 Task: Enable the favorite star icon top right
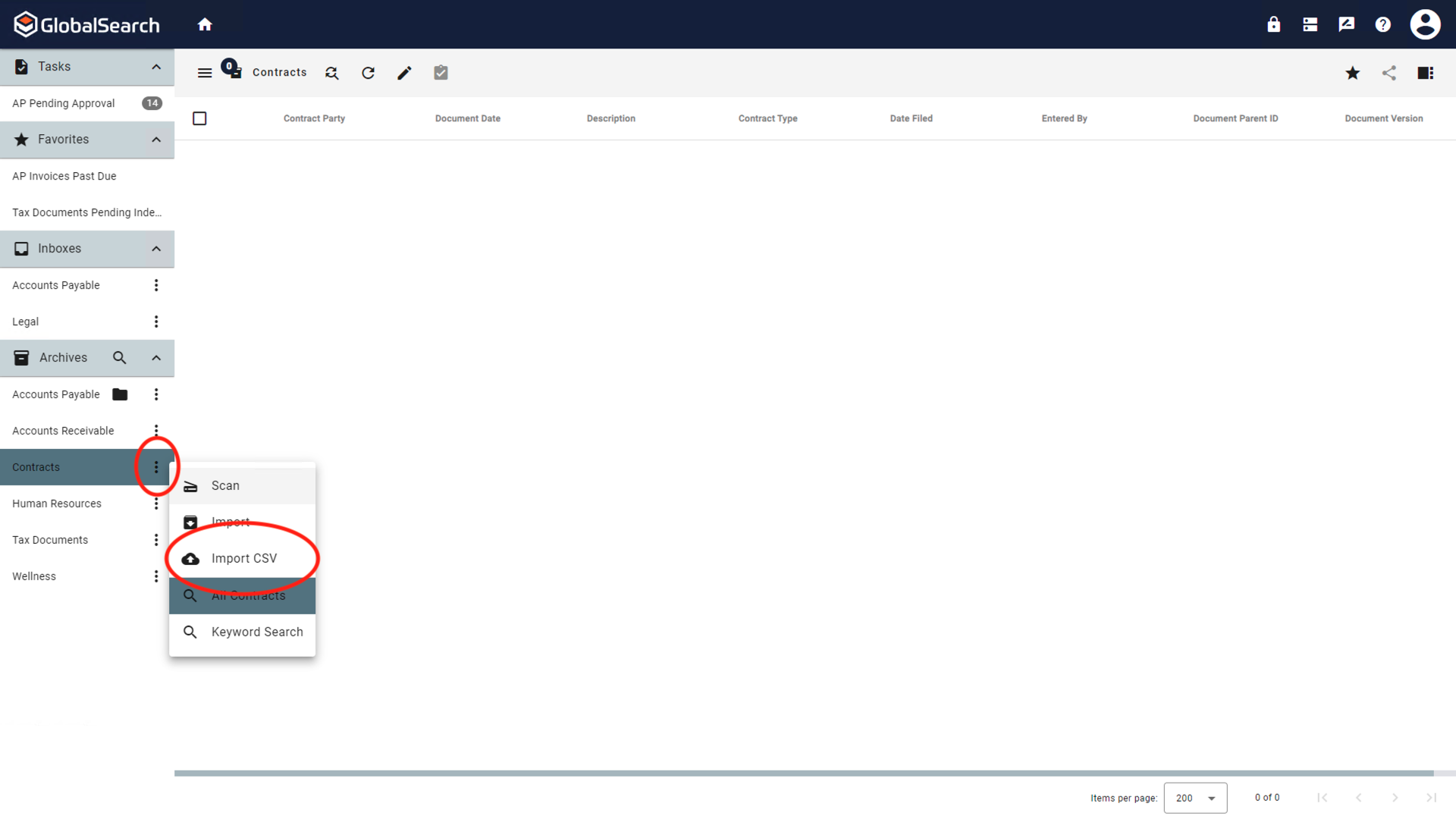click(1352, 72)
